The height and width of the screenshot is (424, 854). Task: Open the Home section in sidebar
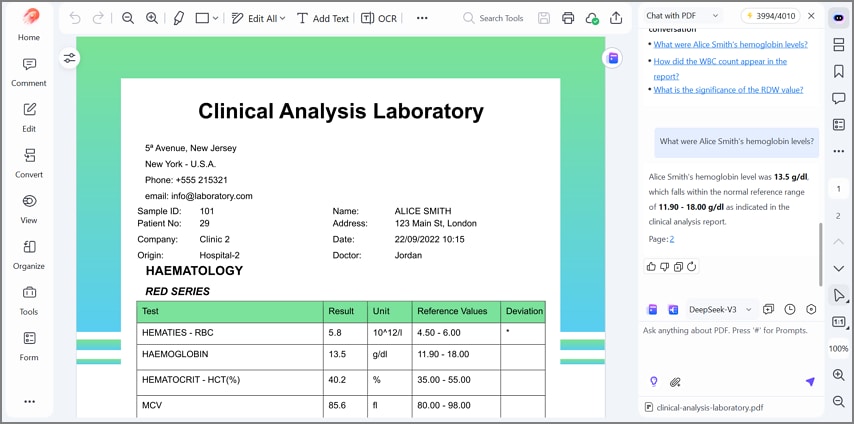click(x=29, y=25)
